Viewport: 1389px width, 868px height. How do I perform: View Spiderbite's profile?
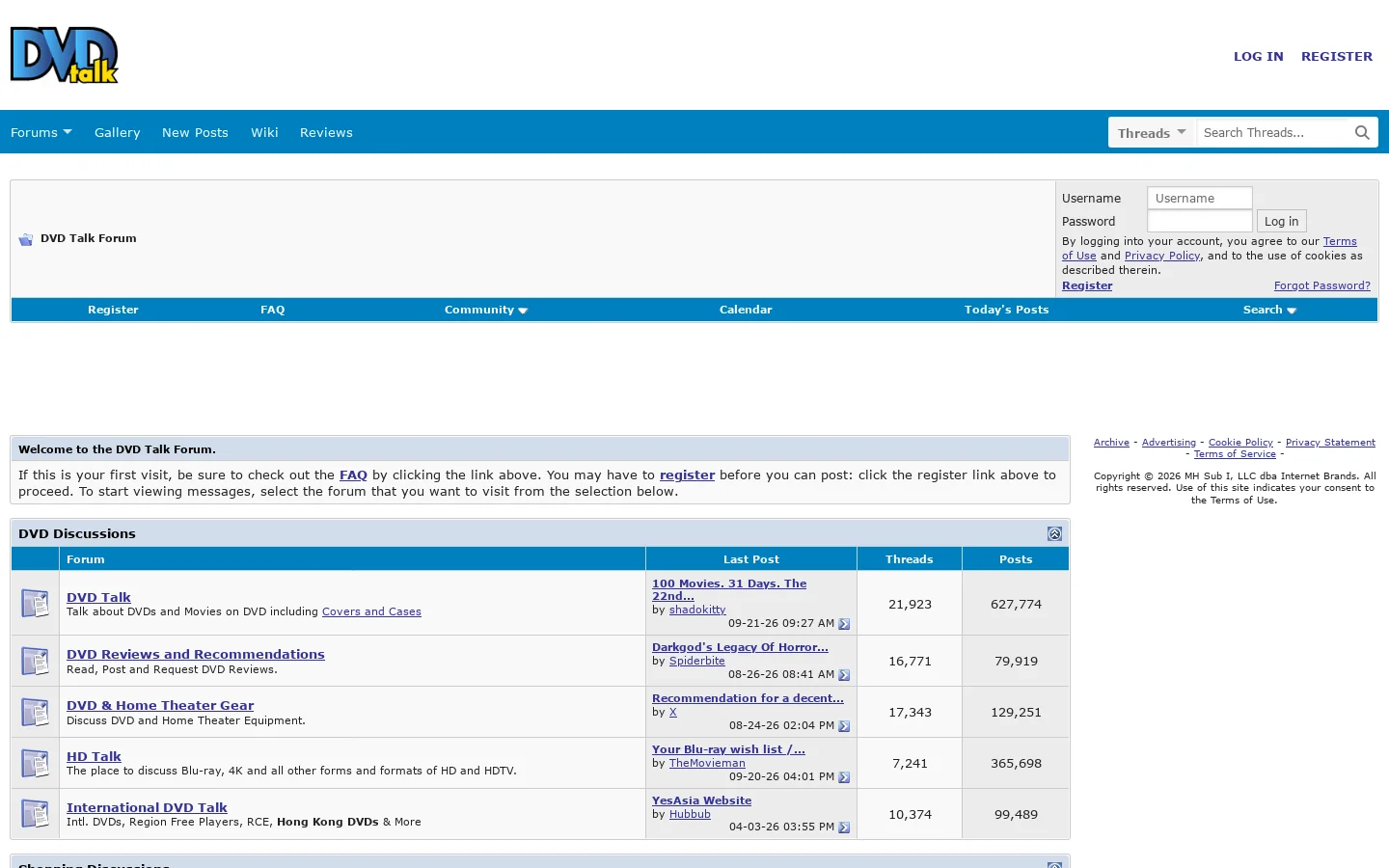(x=696, y=661)
